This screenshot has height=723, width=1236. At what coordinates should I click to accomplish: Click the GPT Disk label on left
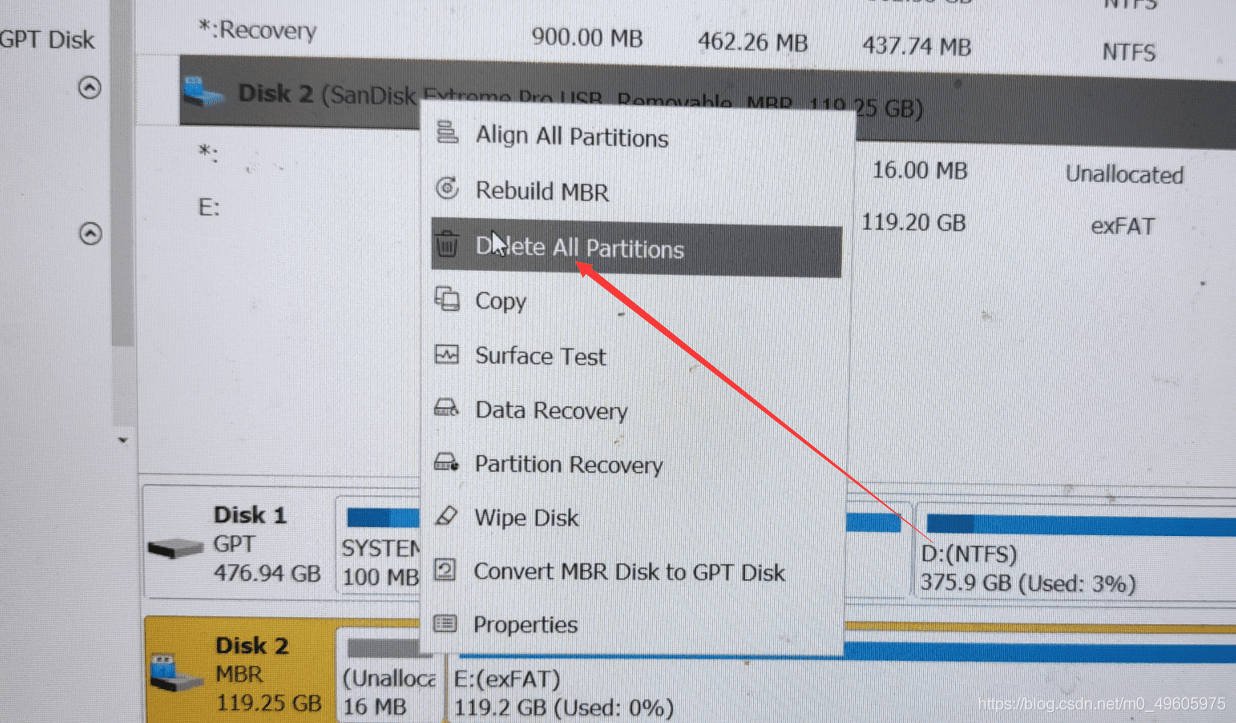[x=47, y=41]
